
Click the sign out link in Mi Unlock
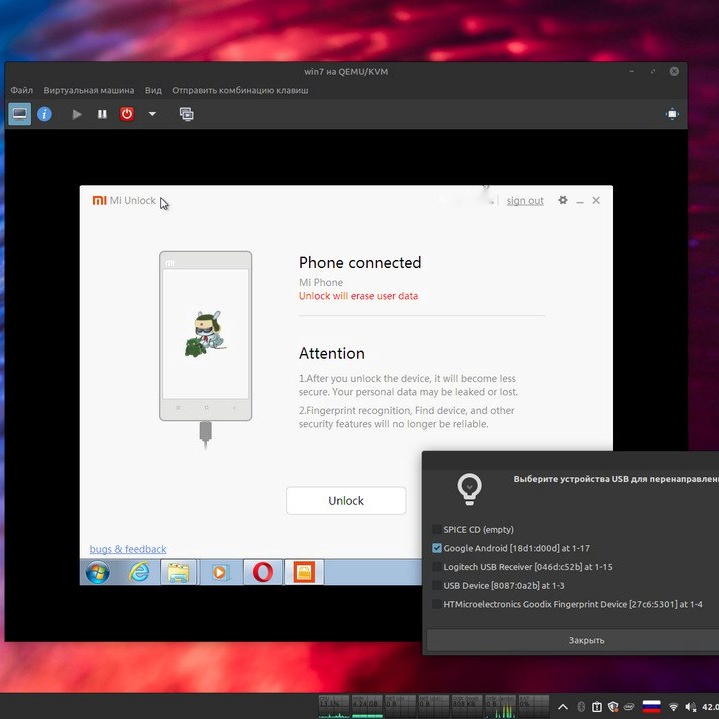tap(525, 200)
